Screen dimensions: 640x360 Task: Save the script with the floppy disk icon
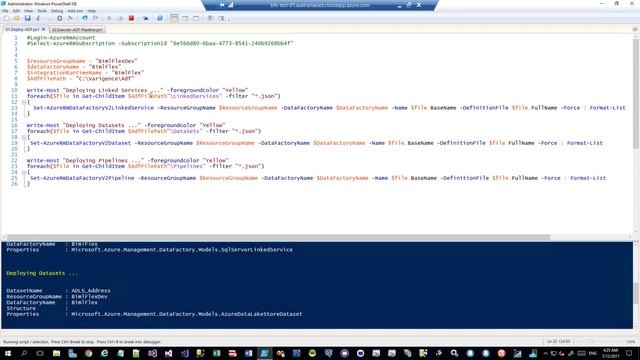[x=28, y=18]
